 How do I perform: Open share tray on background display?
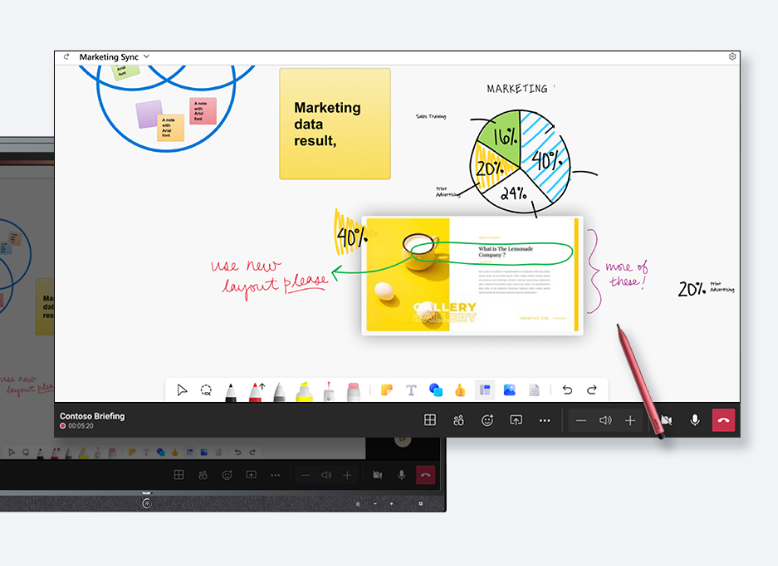[252, 475]
